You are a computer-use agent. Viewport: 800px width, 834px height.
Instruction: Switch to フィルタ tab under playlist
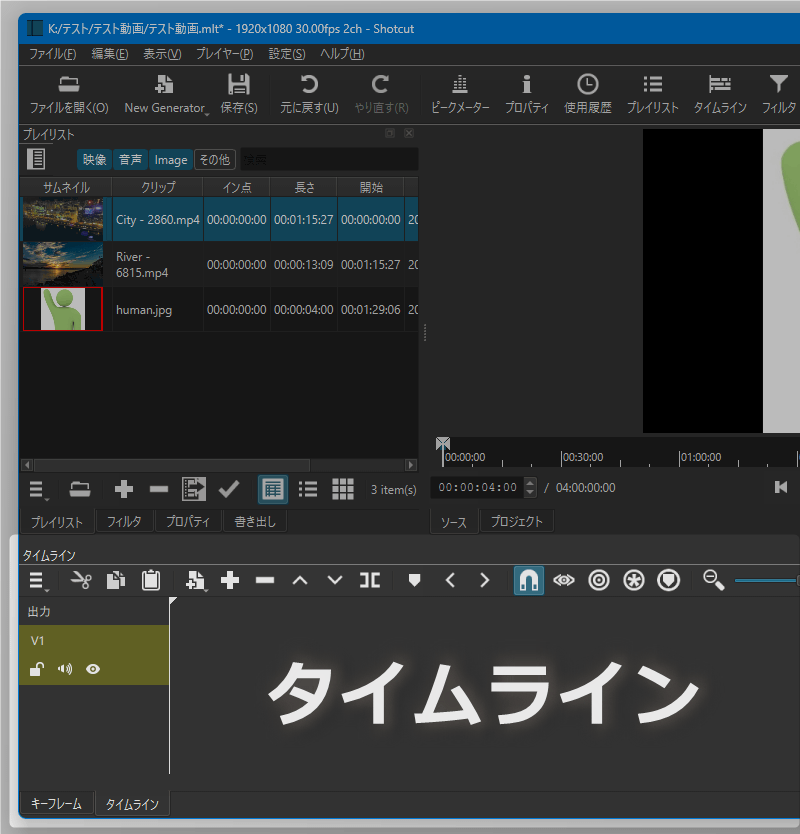124,522
